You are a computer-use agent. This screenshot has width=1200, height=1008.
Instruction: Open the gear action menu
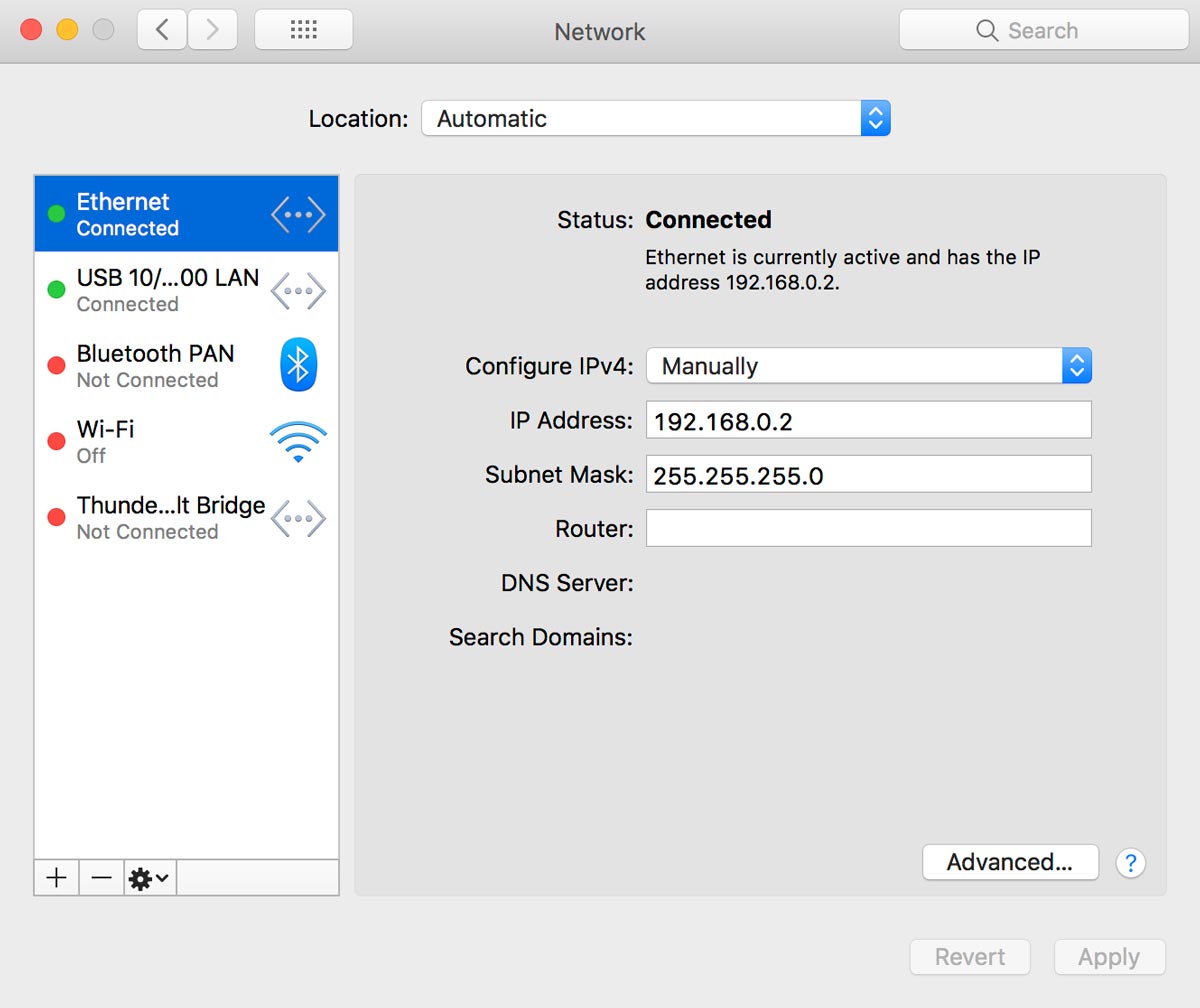click(149, 878)
